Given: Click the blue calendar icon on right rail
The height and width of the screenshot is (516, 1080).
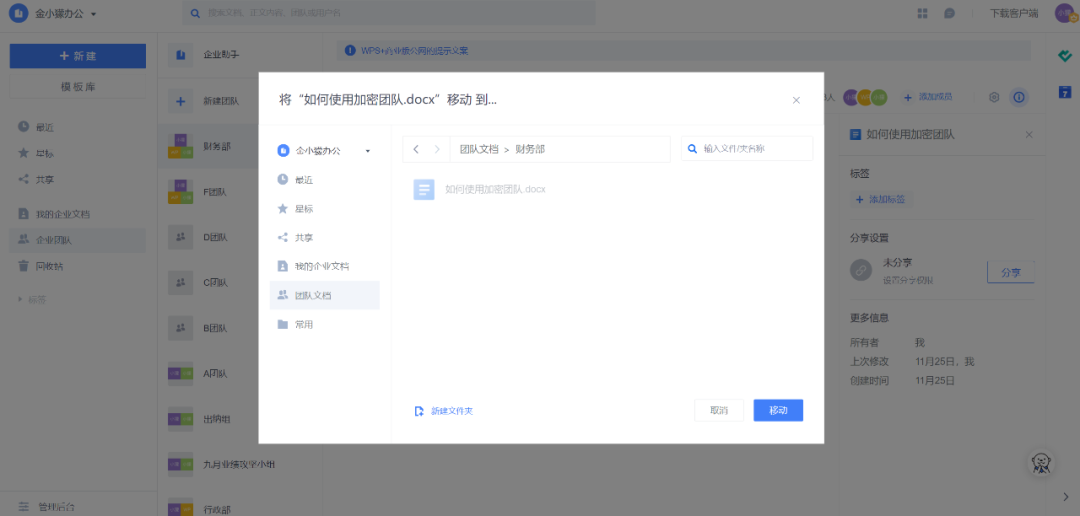Looking at the screenshot, I should pos(1065,92).
